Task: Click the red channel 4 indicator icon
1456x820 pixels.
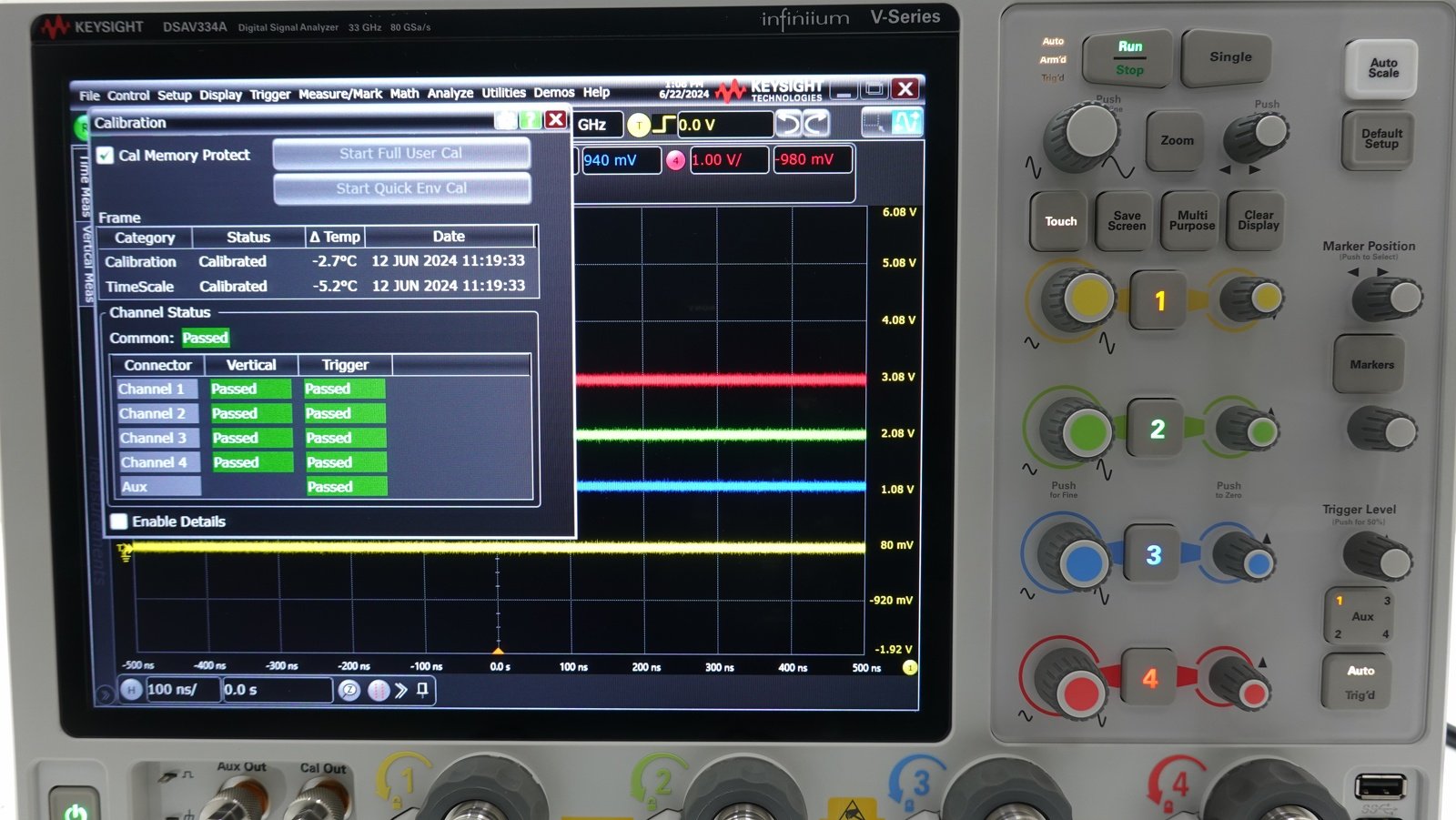Action: 675,160
